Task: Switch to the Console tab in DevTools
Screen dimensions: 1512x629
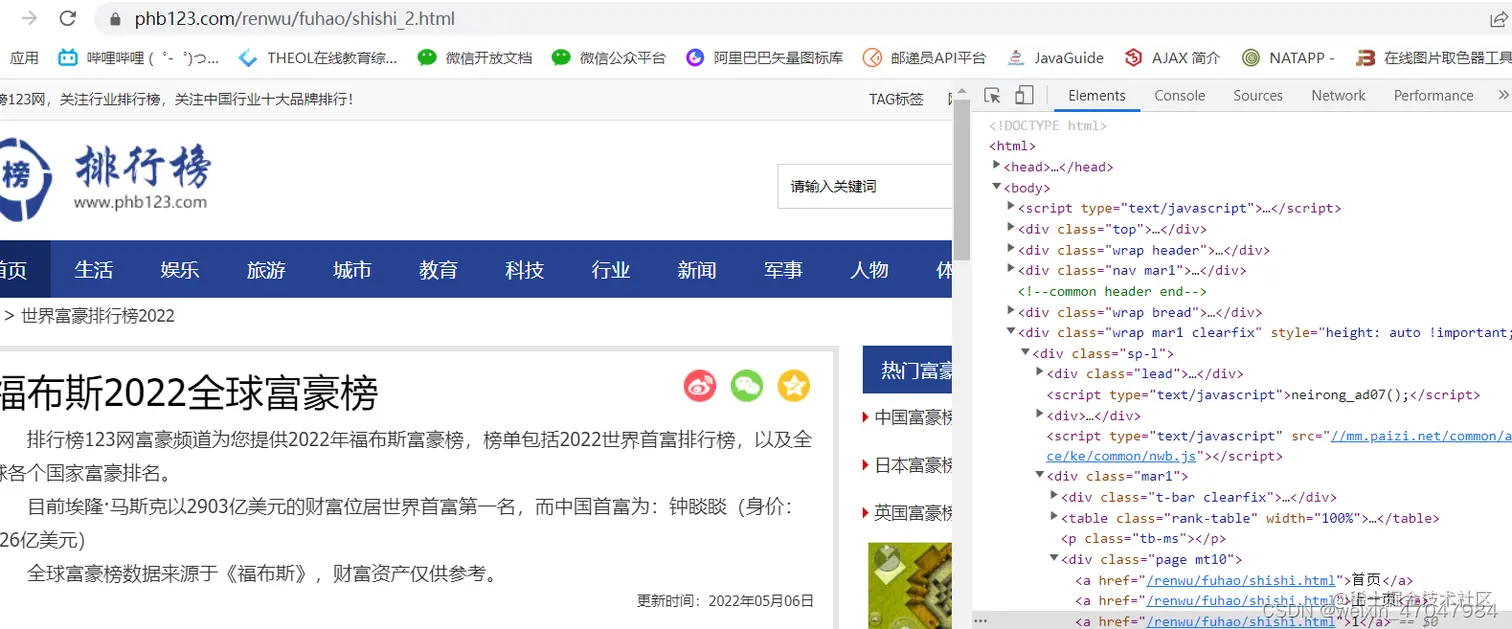Action: (x=1179, y=95)
